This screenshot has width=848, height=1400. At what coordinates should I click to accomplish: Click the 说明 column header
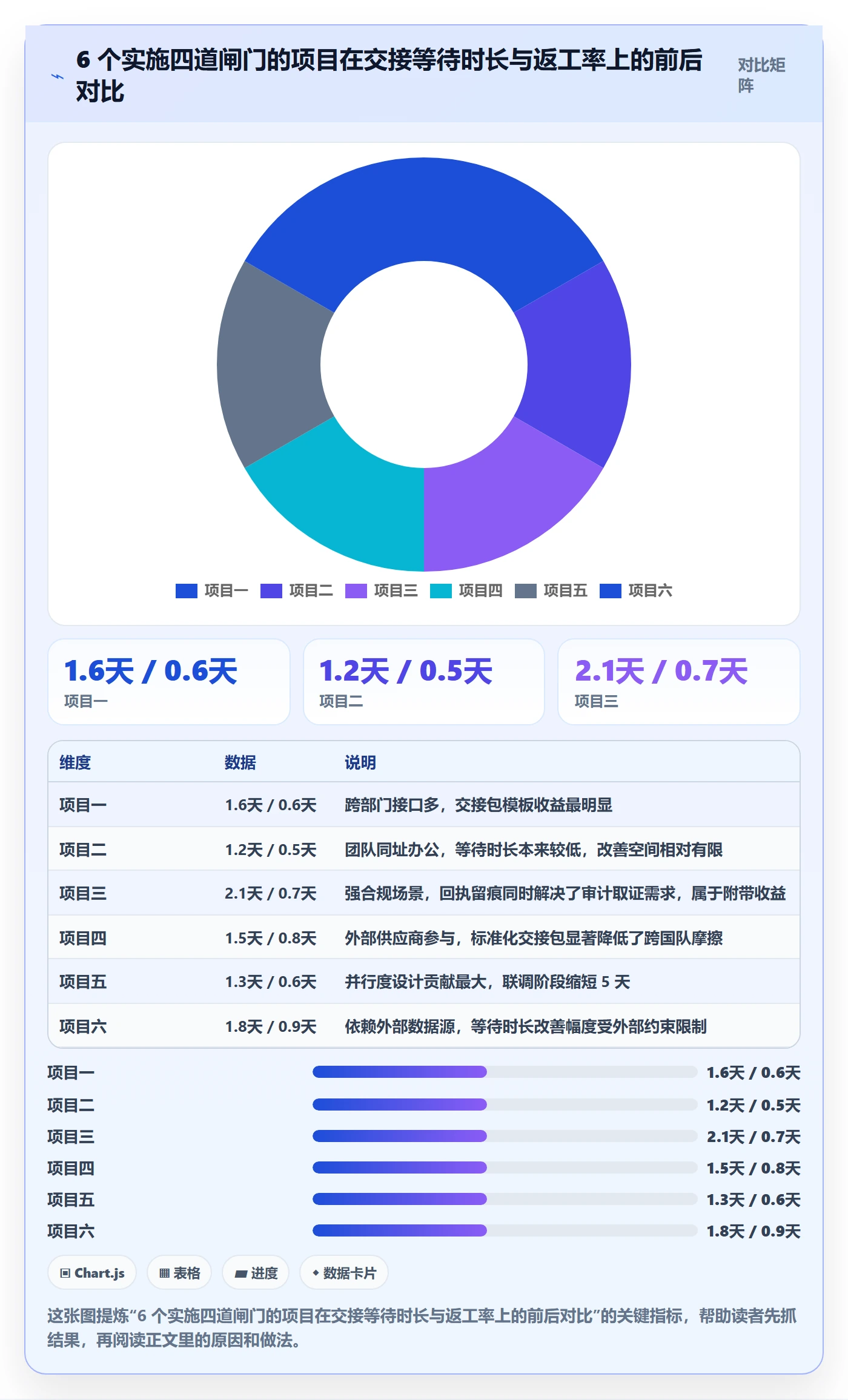click(360, 762)
